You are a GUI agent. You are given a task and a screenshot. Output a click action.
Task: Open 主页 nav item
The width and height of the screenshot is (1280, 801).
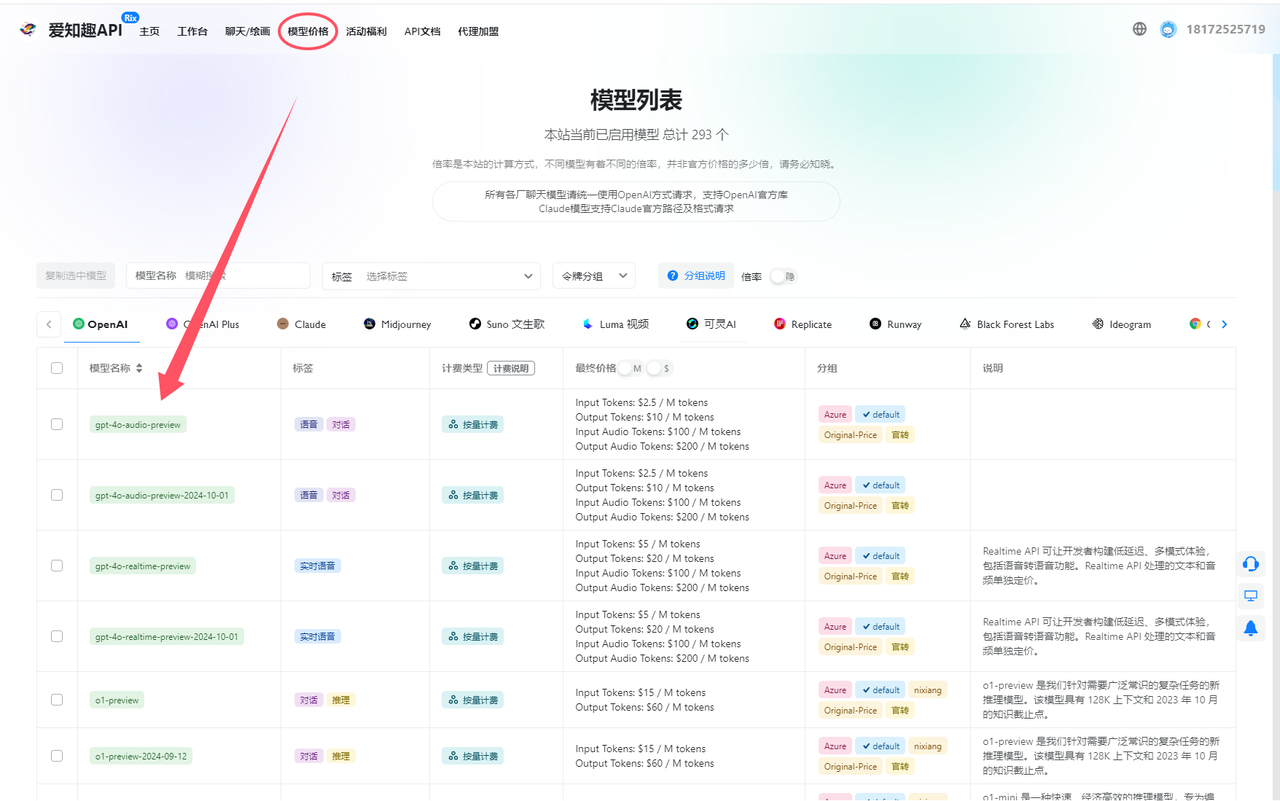point(149,31)
